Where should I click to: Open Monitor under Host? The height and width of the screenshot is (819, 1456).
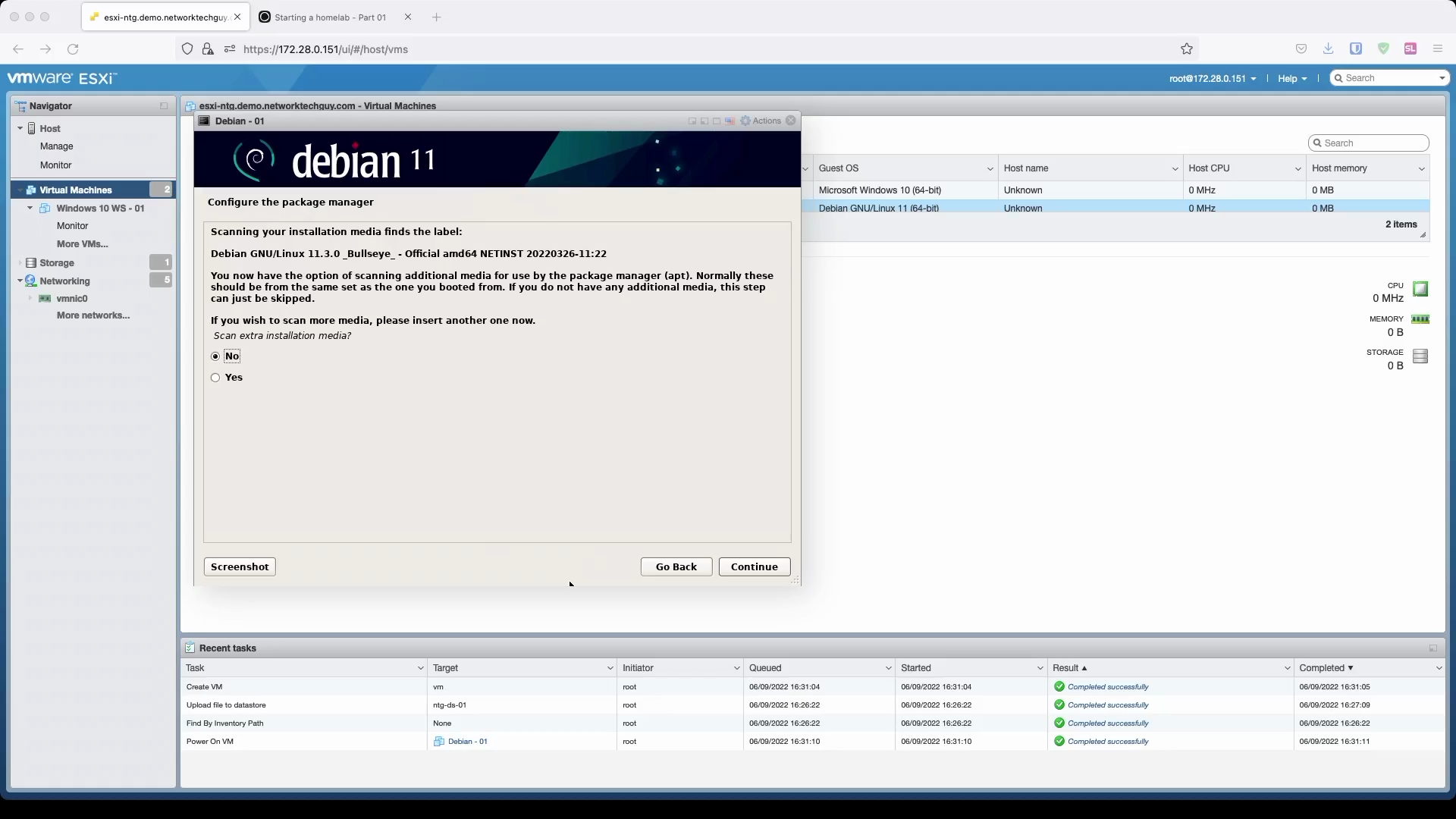click(56, 165)
